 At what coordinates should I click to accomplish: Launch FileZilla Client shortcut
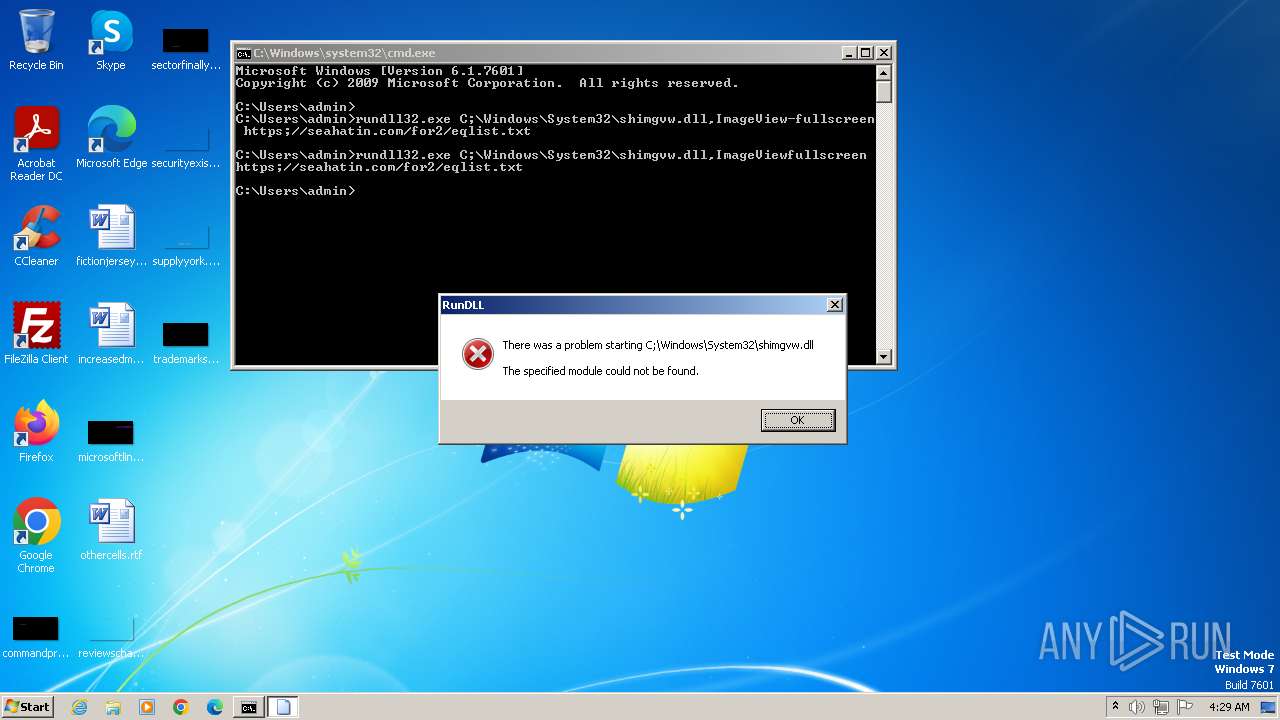click(x=36, y=334)
